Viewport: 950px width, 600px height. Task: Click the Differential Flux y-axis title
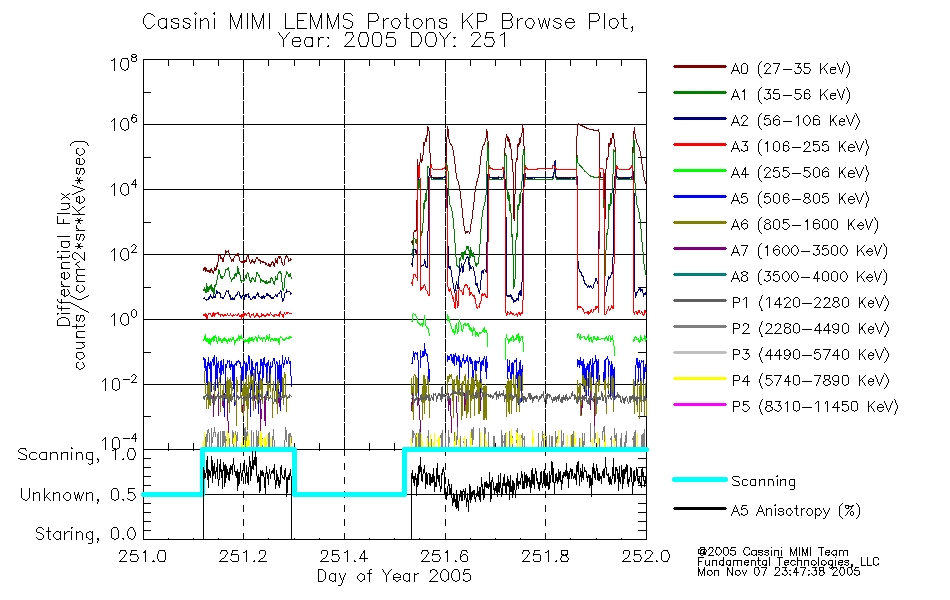pyautogui.click(x=64, y=259)
